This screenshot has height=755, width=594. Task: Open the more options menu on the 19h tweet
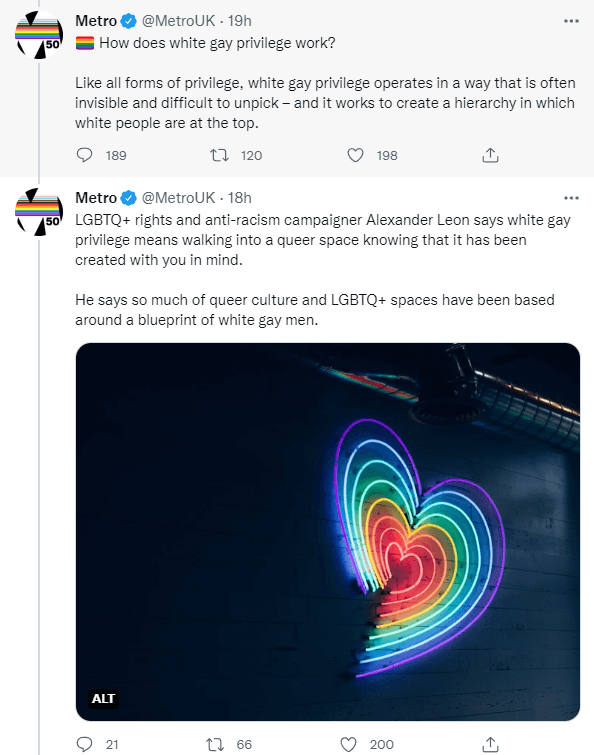click(571, 21)
